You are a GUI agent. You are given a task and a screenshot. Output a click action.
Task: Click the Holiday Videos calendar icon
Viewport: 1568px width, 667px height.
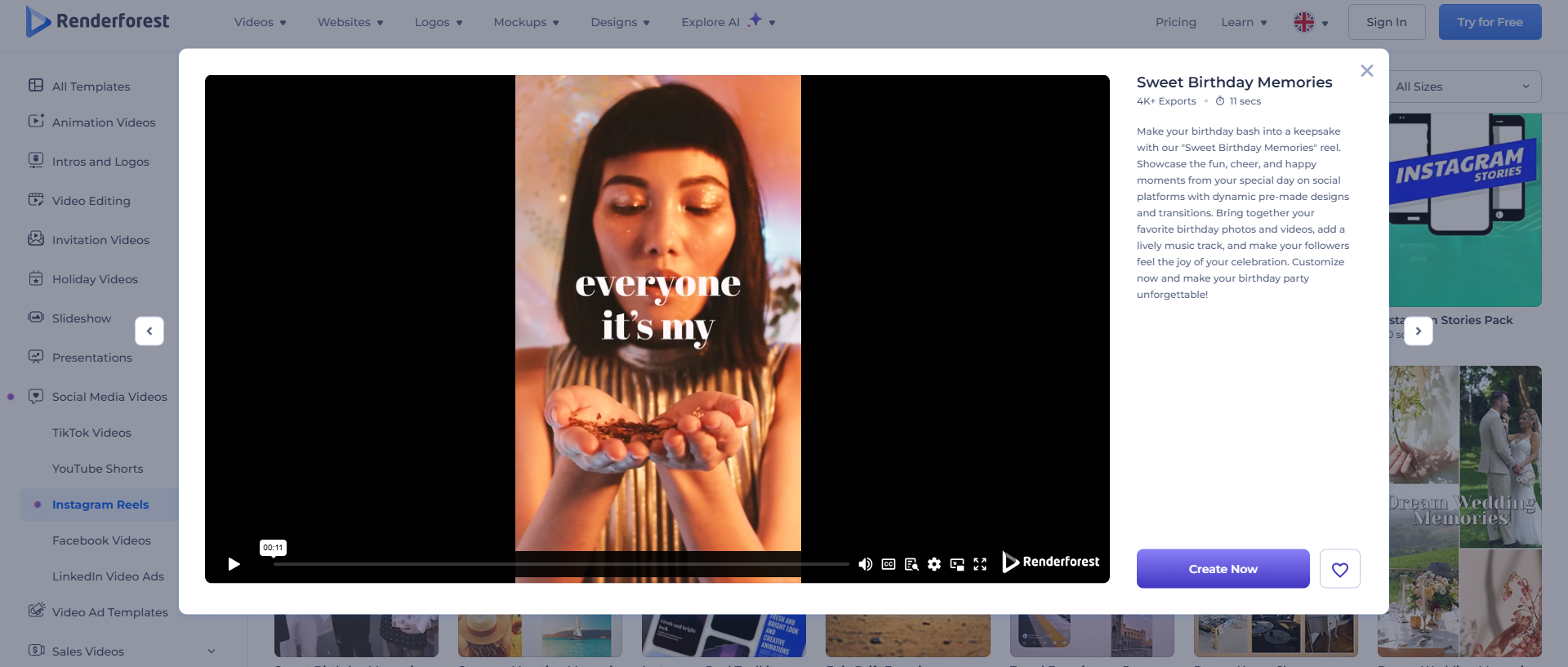pyautogui.click(x=36, y=278)
